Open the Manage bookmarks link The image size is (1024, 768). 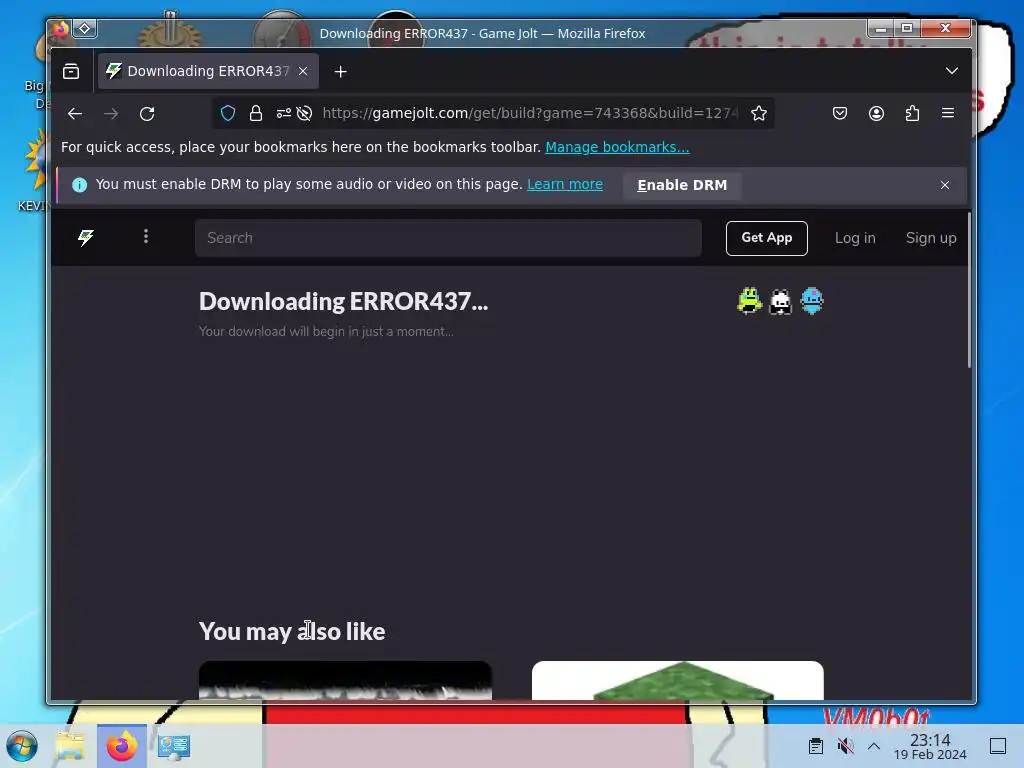617,148
